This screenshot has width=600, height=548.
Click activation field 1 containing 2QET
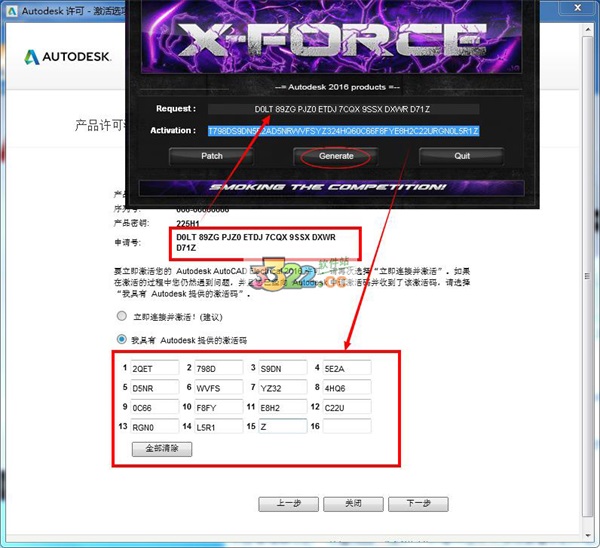tap(155, 368)
